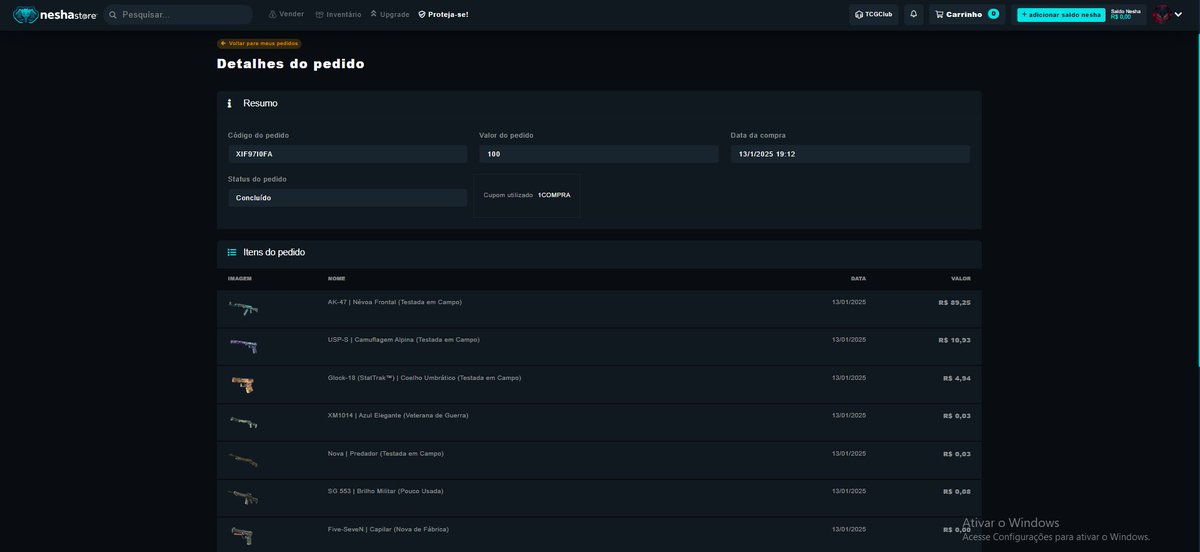Viewport: 1200px width, 552px height.
Task: Open the Proteja-se! link
Action: (x=443, y=15)
